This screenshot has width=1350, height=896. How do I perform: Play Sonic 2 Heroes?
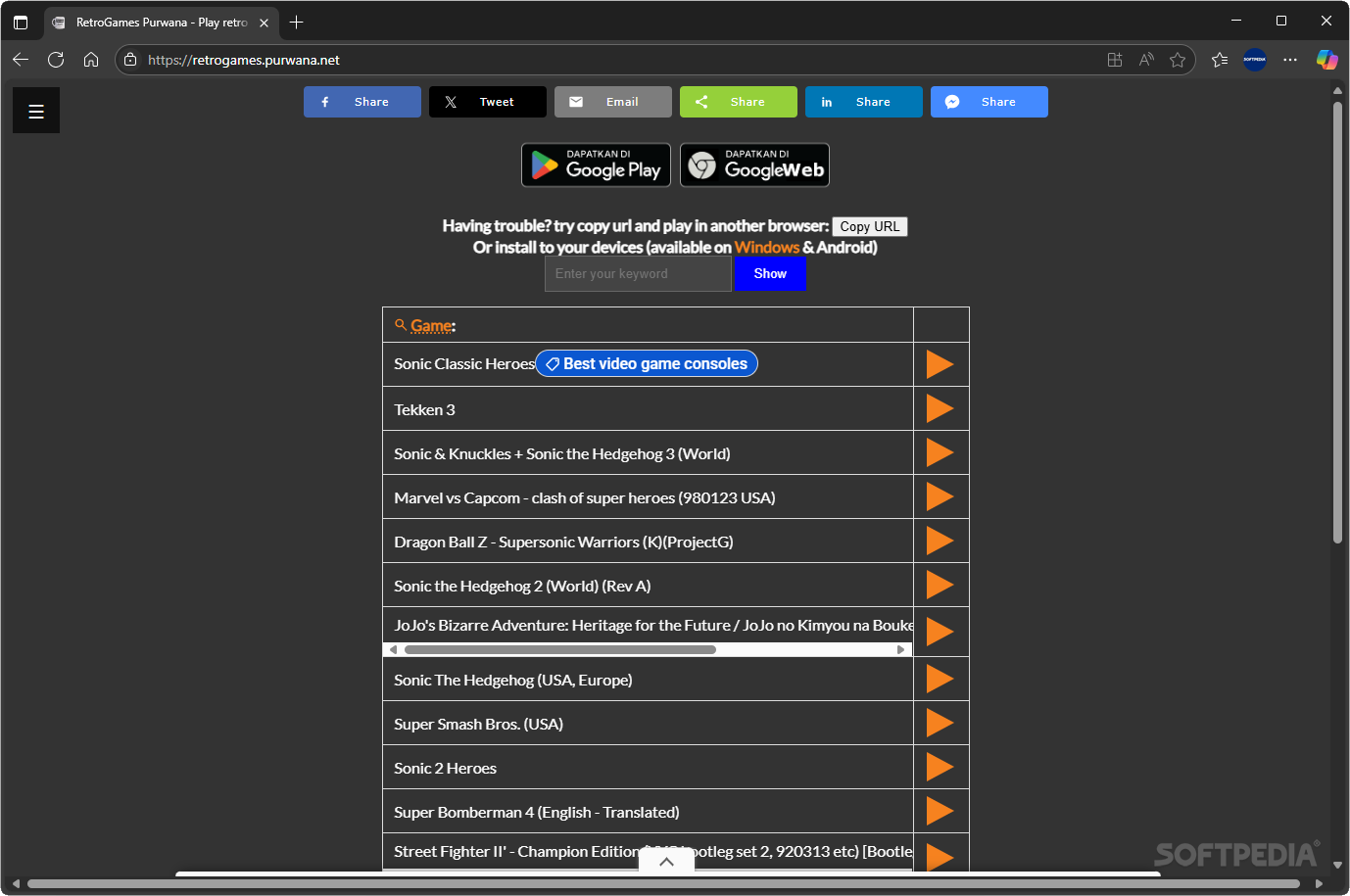(940, 767)
